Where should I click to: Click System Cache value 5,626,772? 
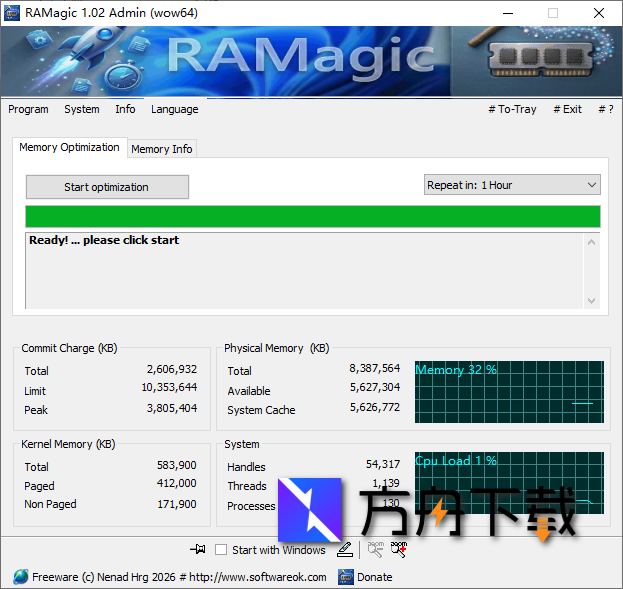tap(375, 407)
